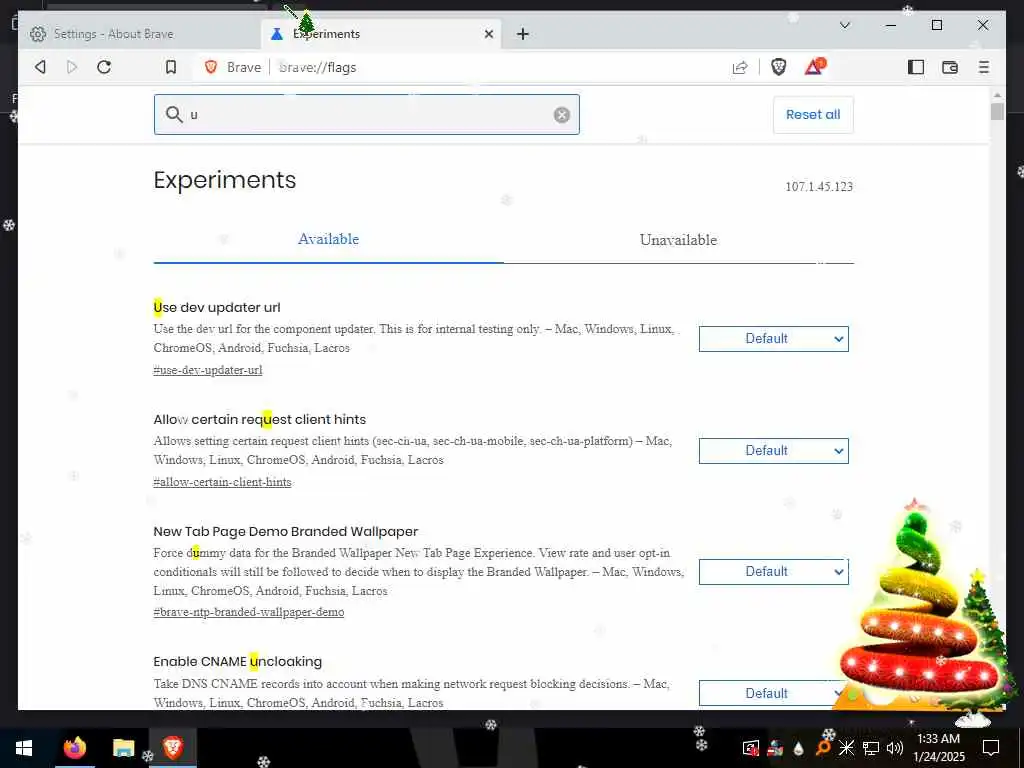Toggle the sidebar panel icon
The image size is (1024, 768).
(916, 67)
